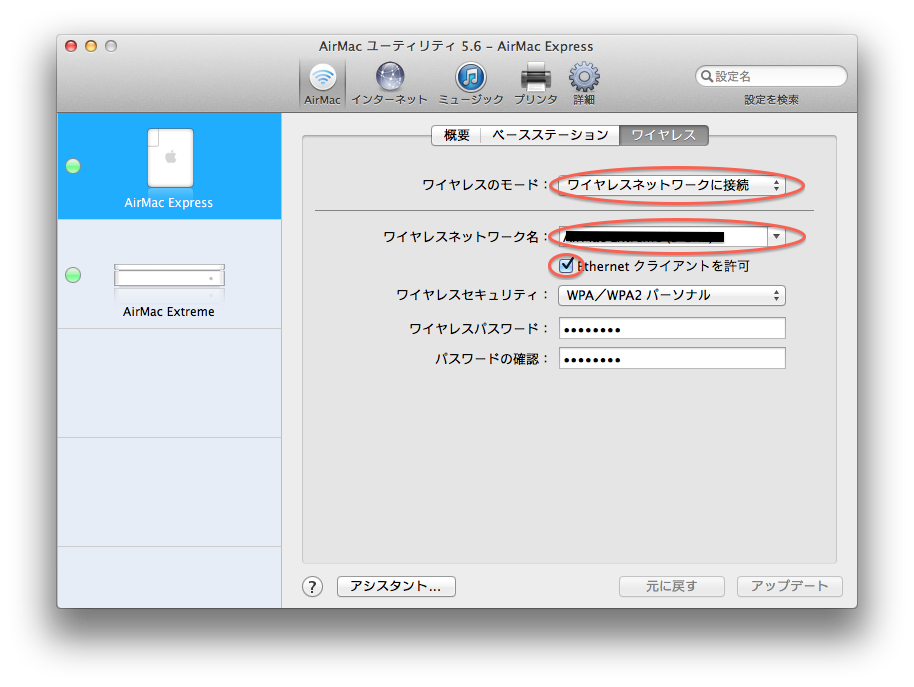The width and height of the screenshot is (914, 687).
Task: Click the アップデート button
Action: point(790,586)
